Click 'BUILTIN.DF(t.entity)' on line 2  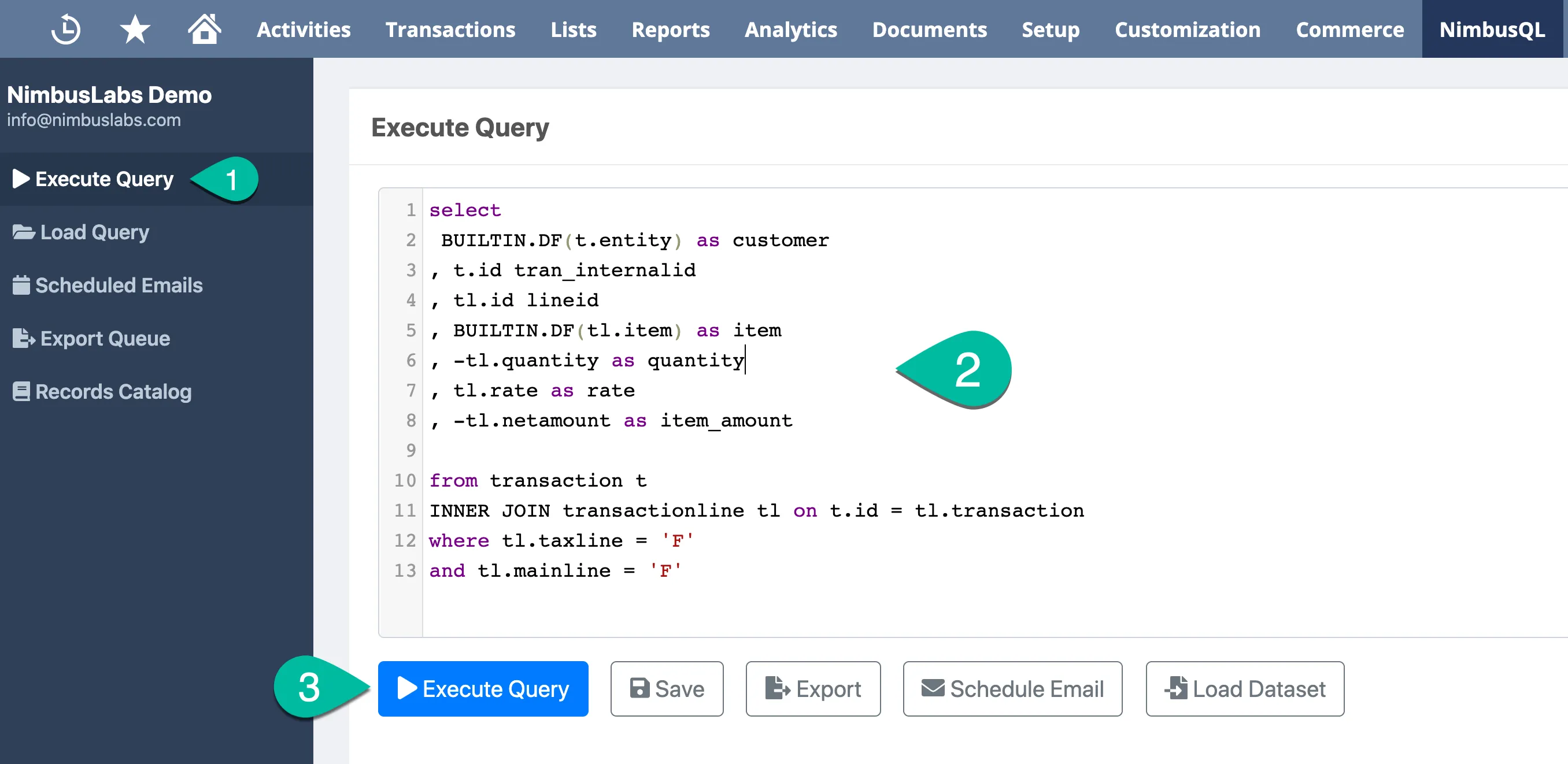(x=561, y=240)
